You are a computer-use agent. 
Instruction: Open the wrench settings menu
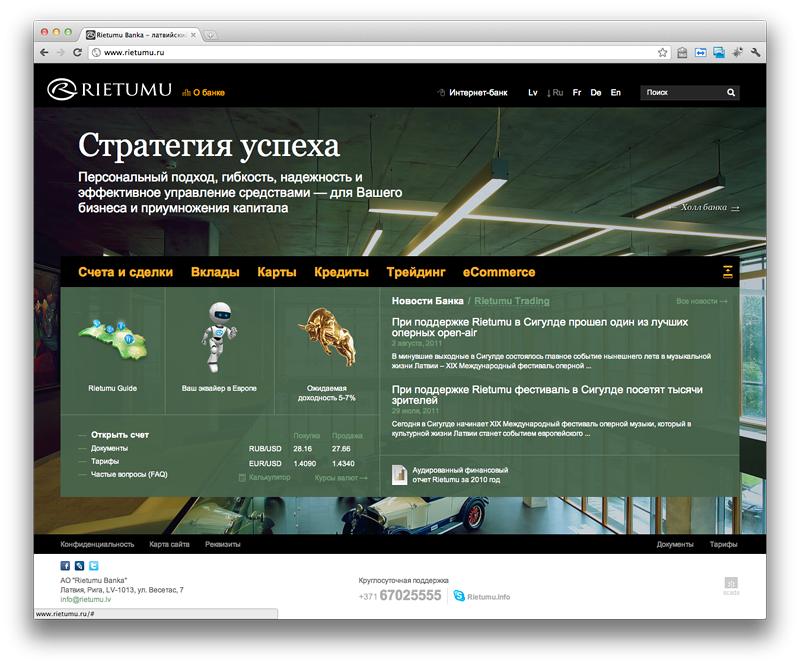[756, 52]
